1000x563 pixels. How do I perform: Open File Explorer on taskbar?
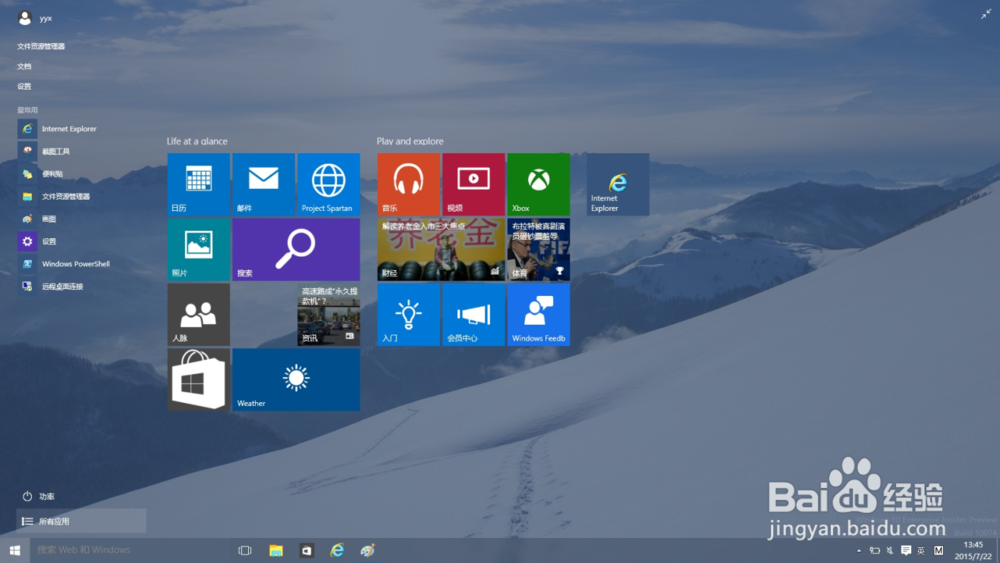coord(276,550)
